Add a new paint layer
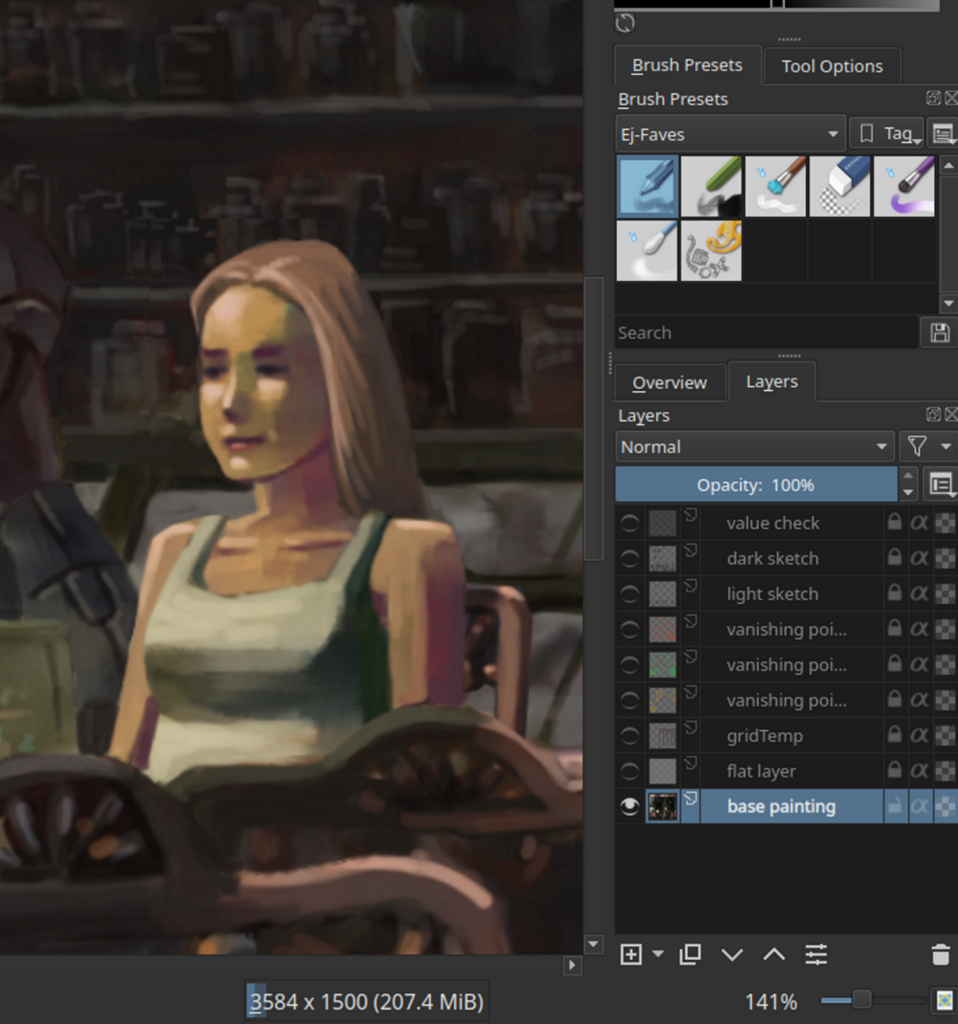 630,955
